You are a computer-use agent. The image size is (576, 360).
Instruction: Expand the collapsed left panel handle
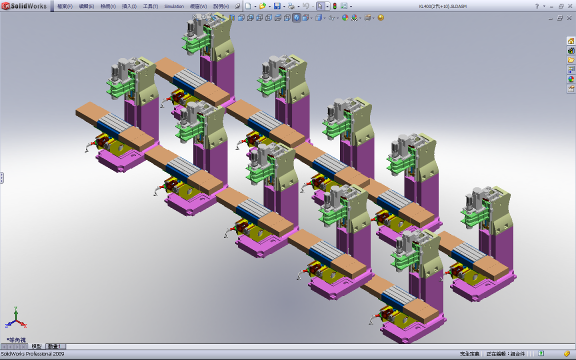pyautogui.click(x=1, y=178)
